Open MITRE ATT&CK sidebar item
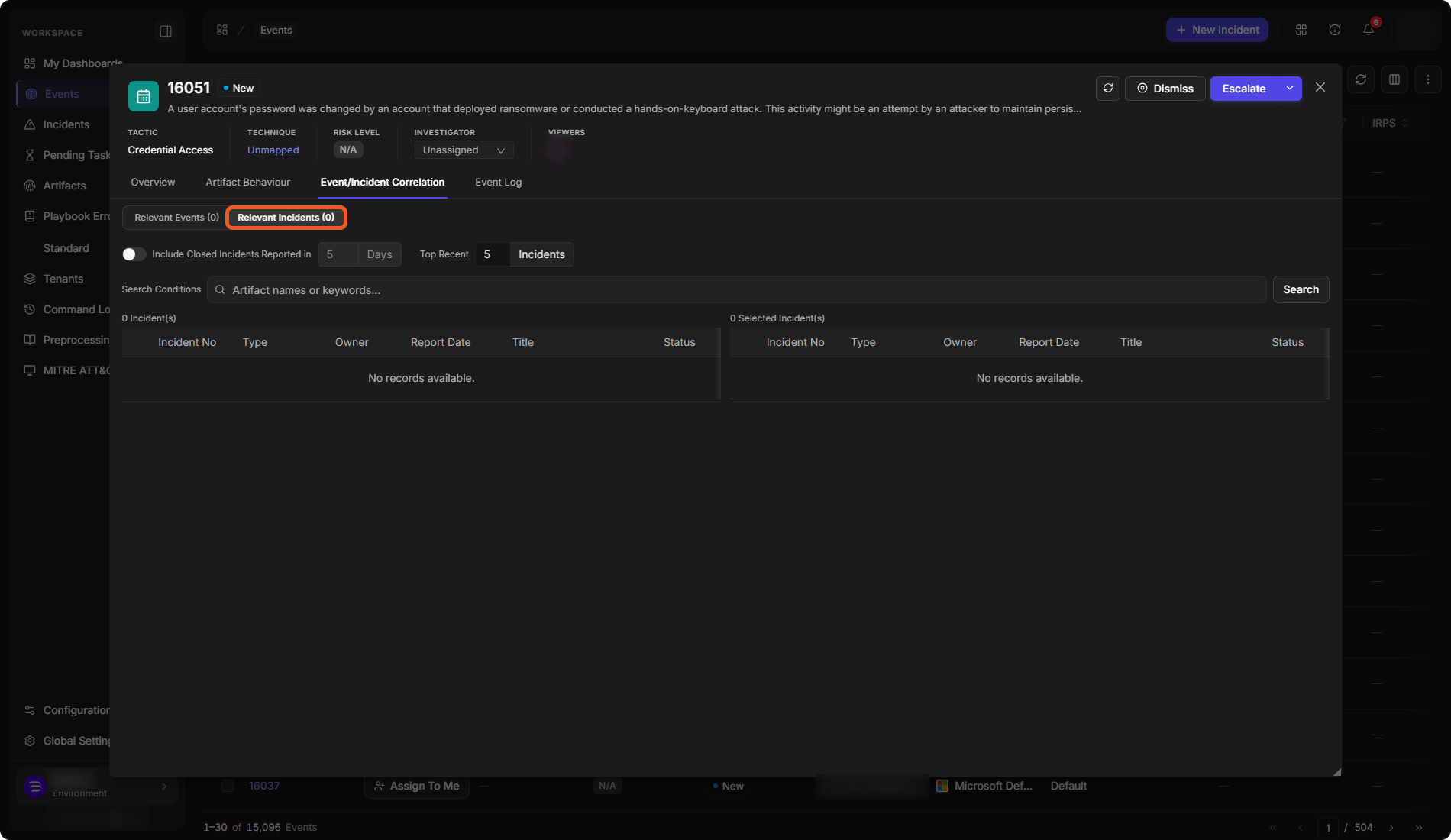 65,370
